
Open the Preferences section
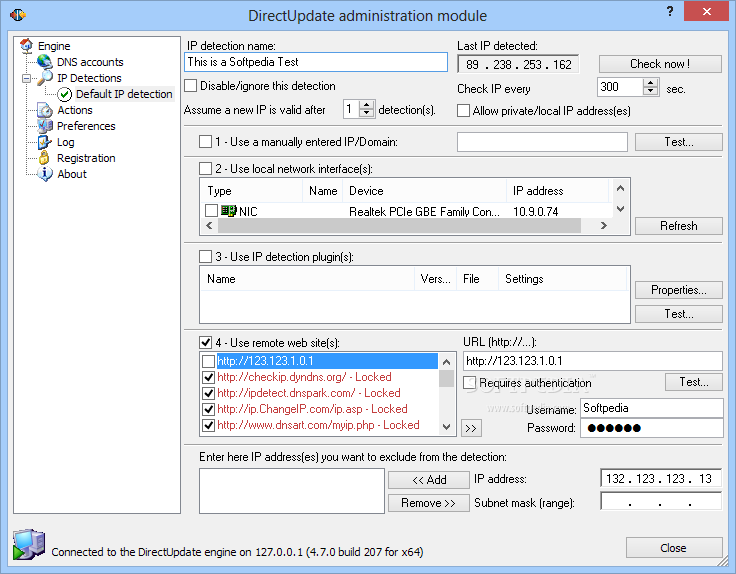[x=86, y=126]
